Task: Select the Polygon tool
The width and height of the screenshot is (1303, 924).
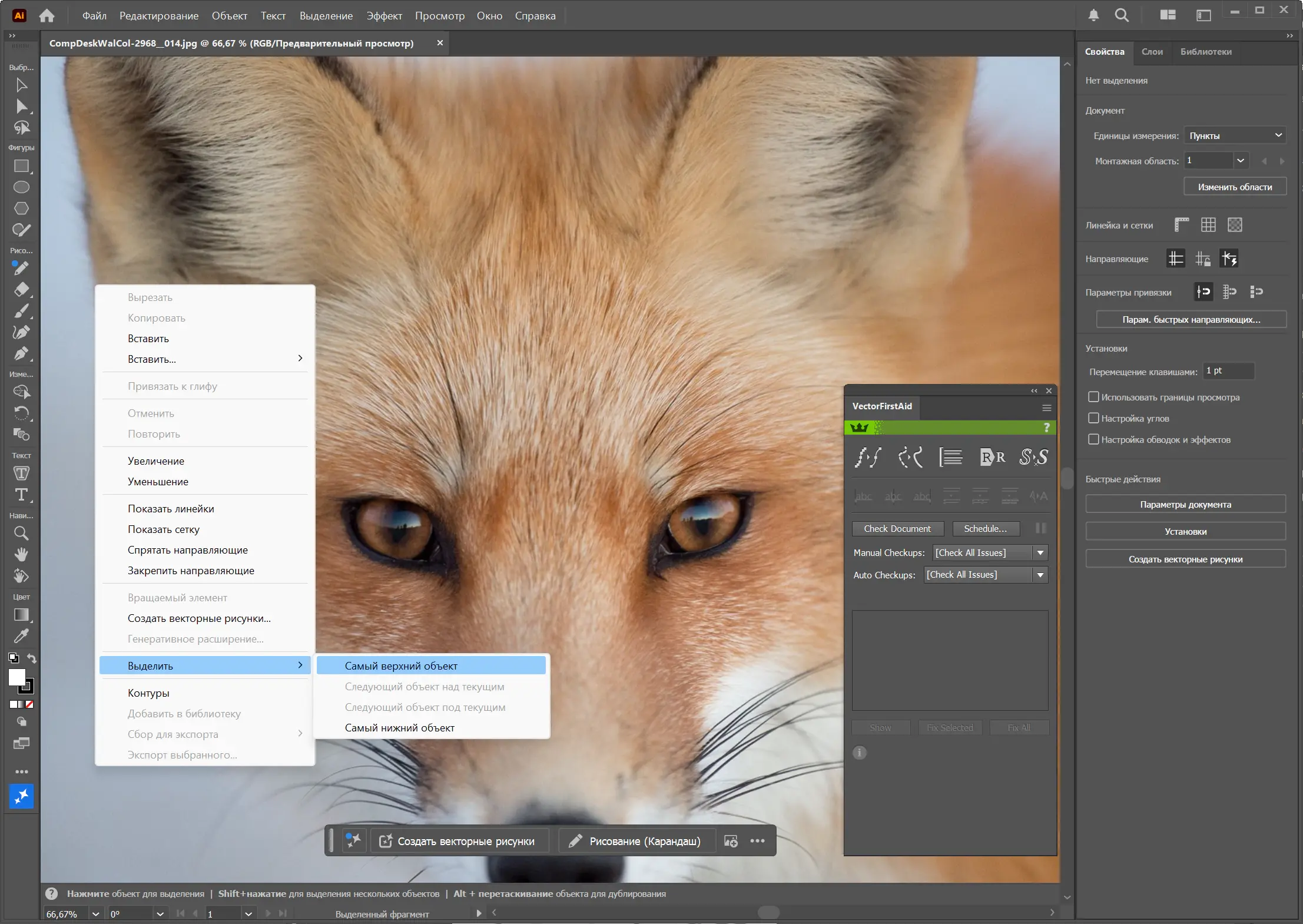Action: [21, 208]
